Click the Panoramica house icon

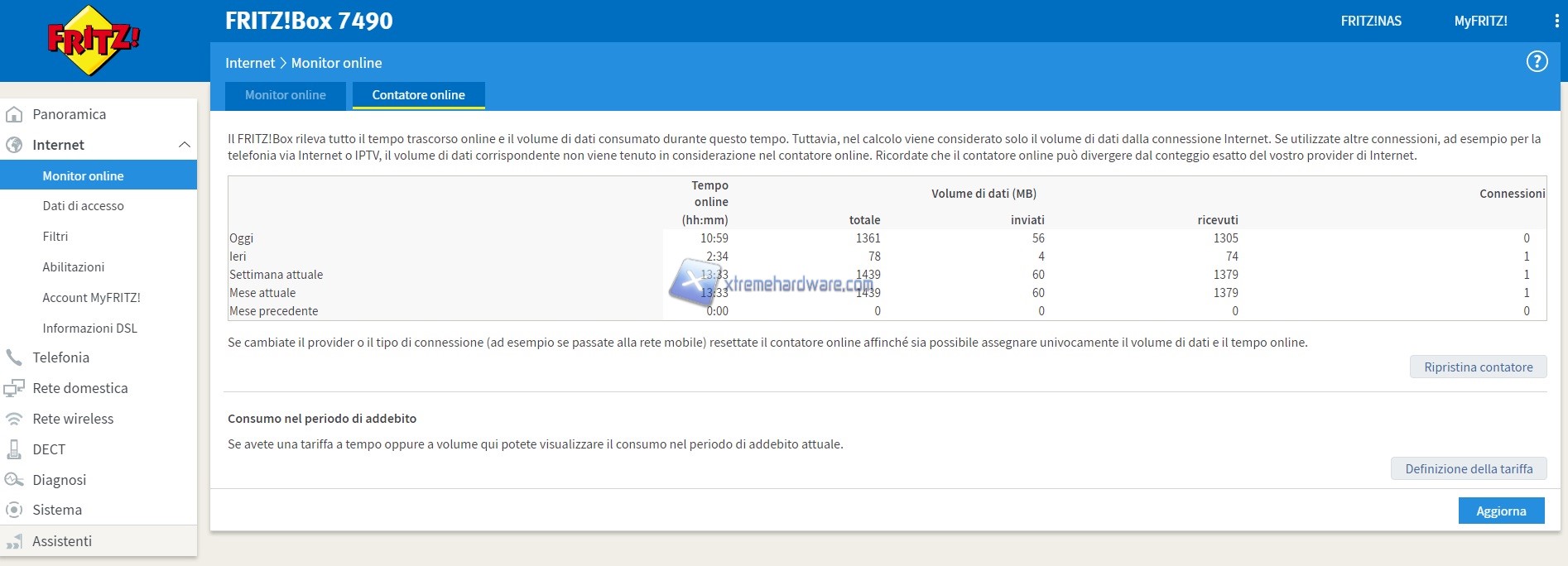pyautogui.click(x=14, y=114)
